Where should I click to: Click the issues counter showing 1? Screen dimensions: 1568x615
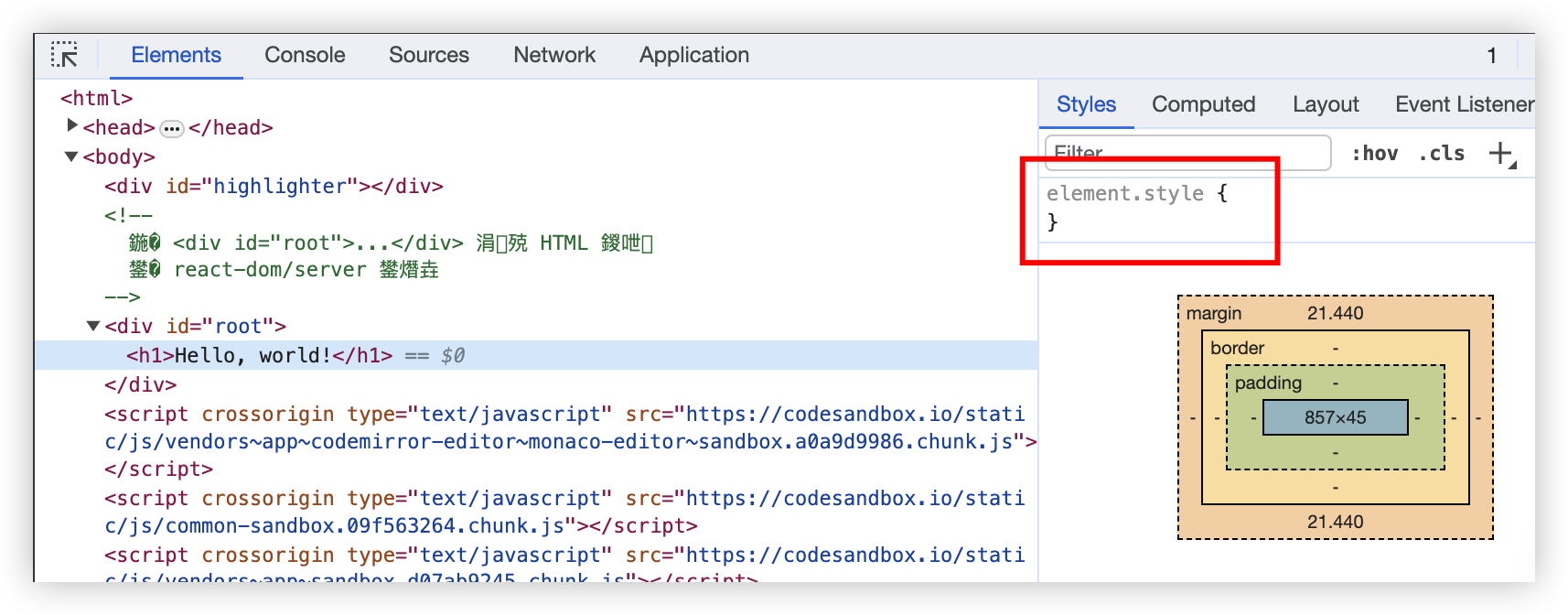(x=1491, y=56)
